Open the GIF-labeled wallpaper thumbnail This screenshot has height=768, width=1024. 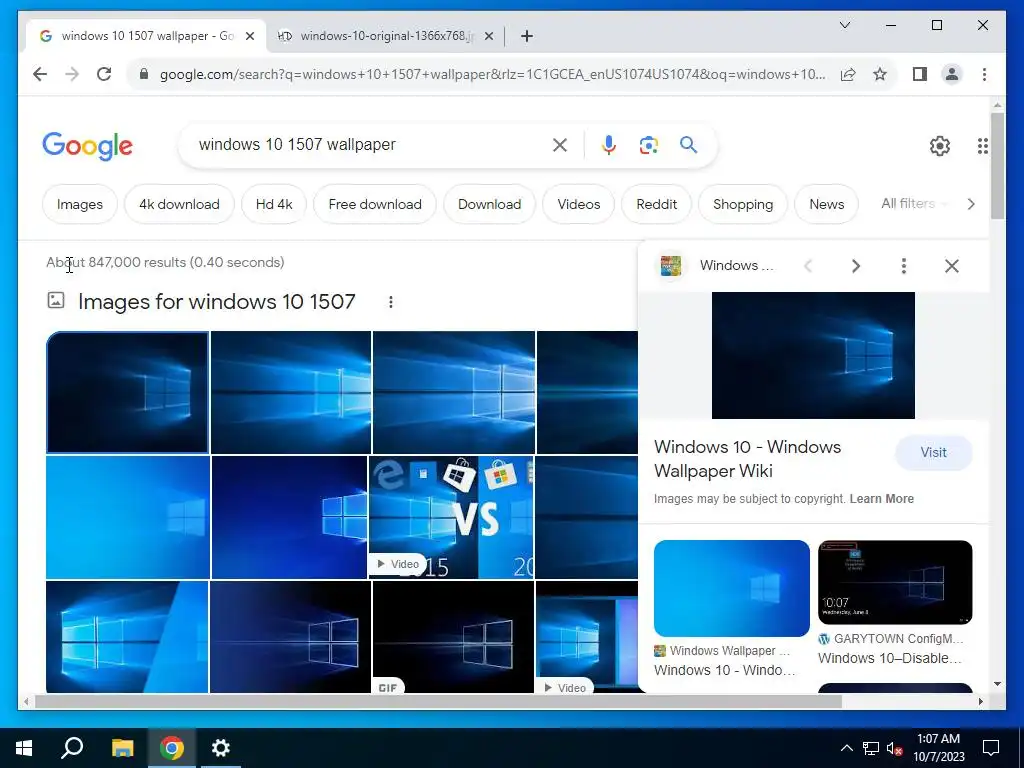coord(453,637)
